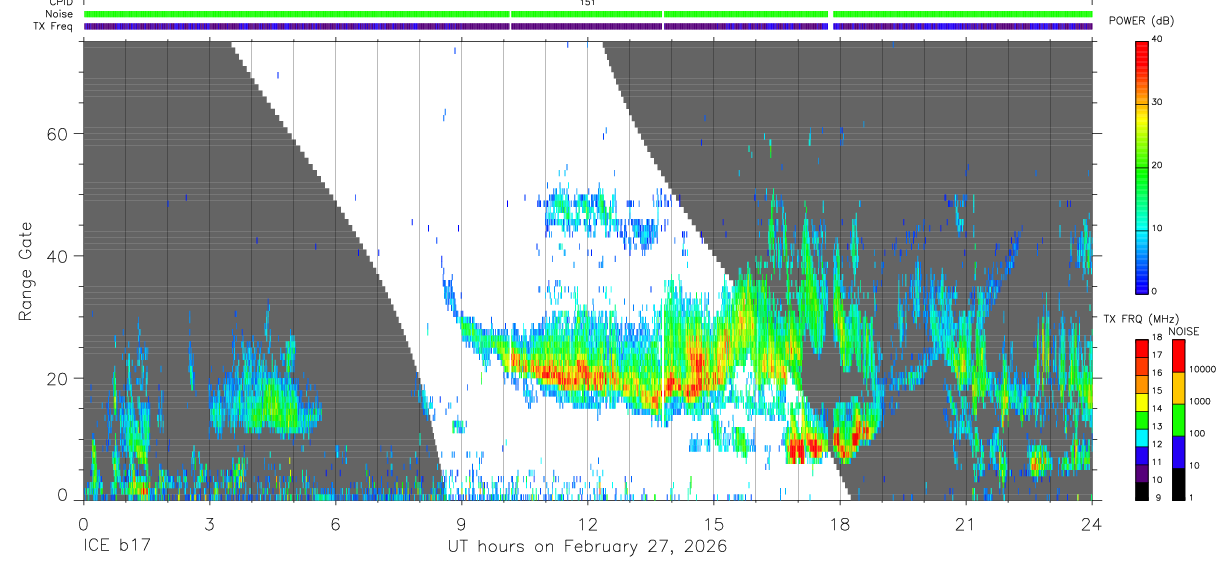The height and width of the screenshot is (567, 1228).
Task: Click '14' on TX FRQ legend scale
Action: coord(1158,409)
